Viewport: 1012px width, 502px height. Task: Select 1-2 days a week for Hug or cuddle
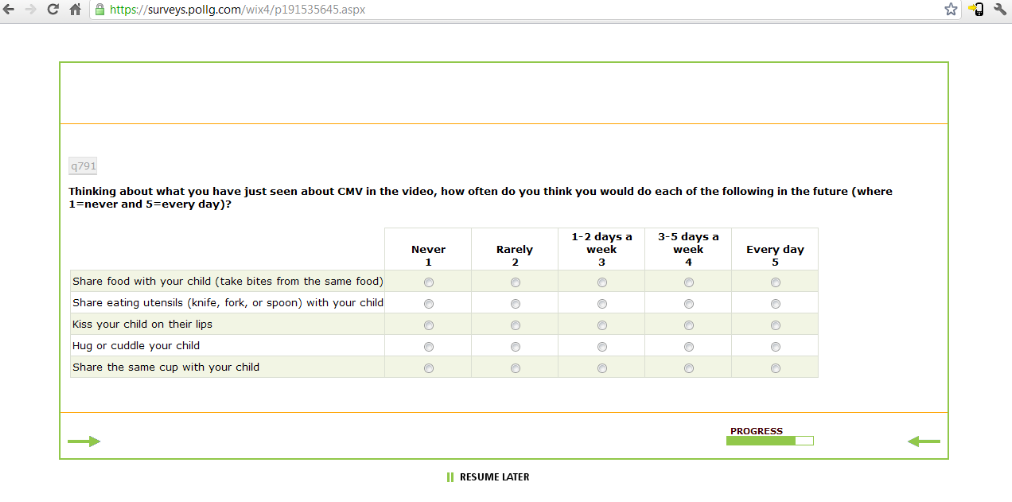tap(602, 346)
